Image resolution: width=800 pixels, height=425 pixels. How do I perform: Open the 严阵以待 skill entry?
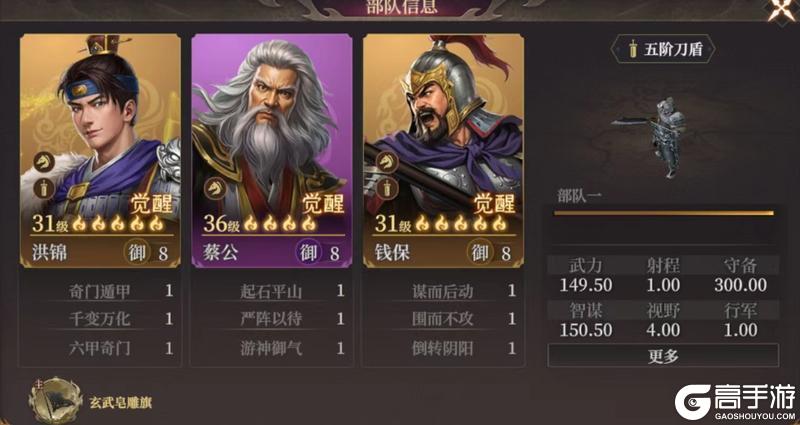pyautogui.click(x=271, y=320)
